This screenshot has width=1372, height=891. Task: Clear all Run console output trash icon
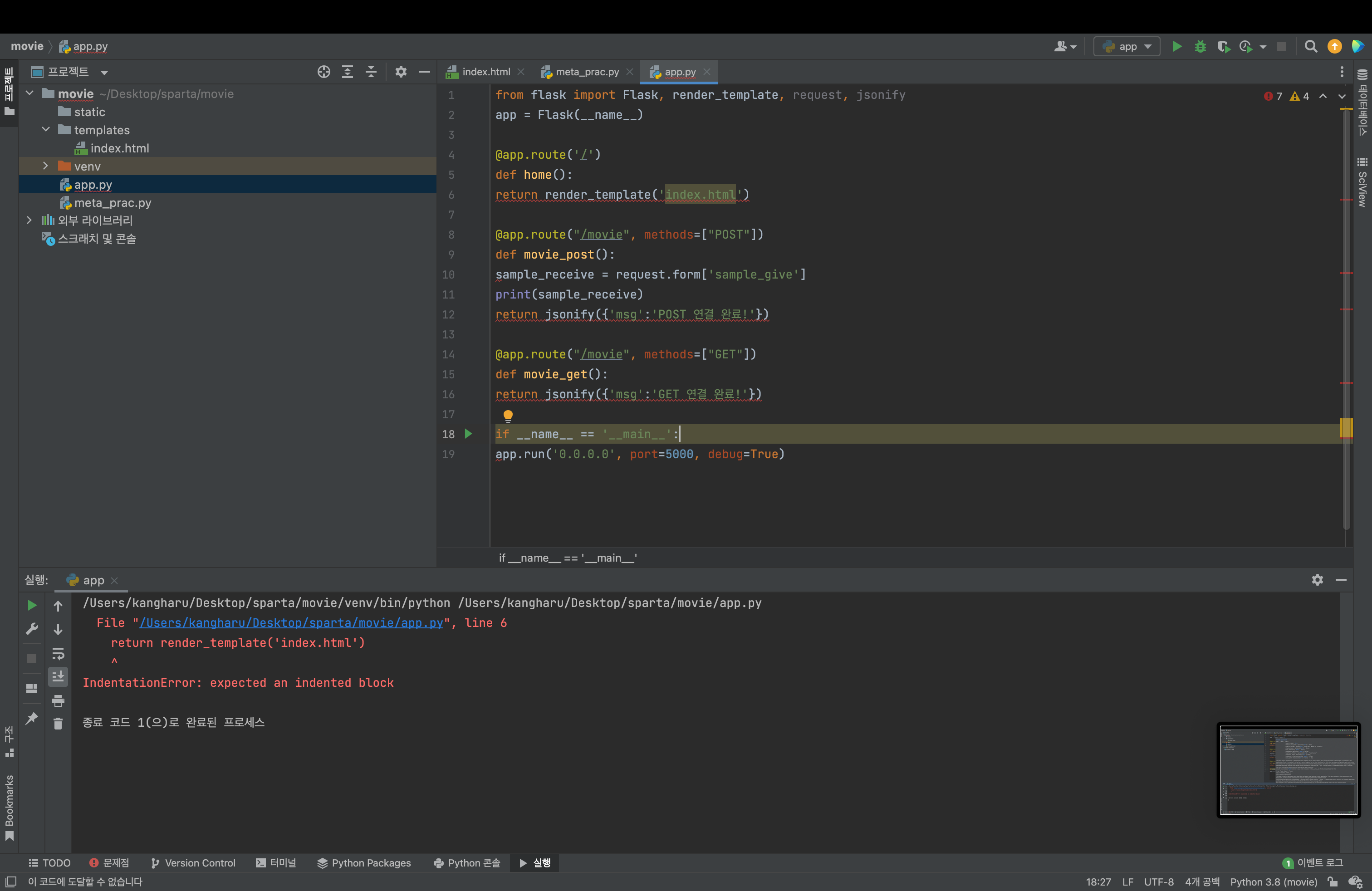pos(58,723)
